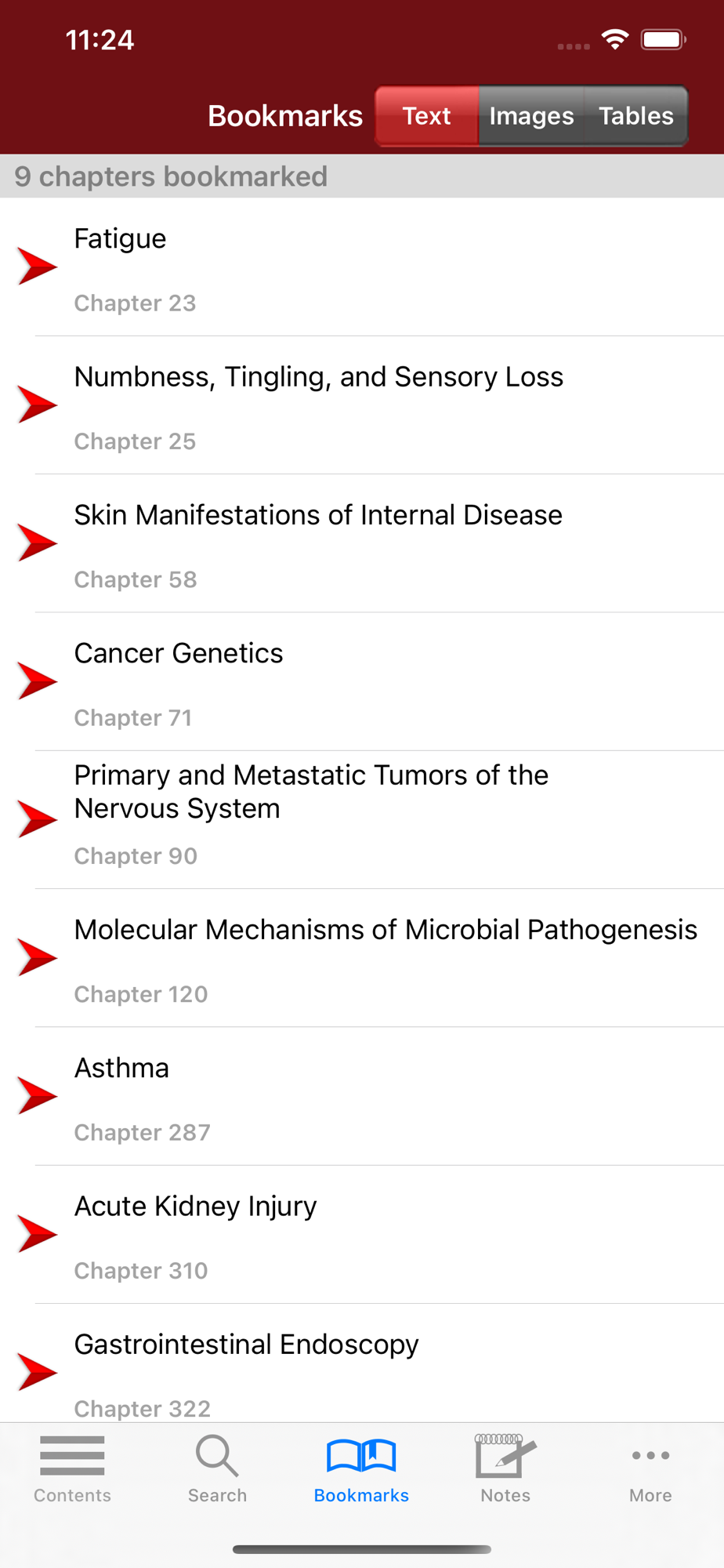The height and width of the screenshot is (1568, 724).
Task: Tap the home indicator bar
Action: tap(362, 1549)
